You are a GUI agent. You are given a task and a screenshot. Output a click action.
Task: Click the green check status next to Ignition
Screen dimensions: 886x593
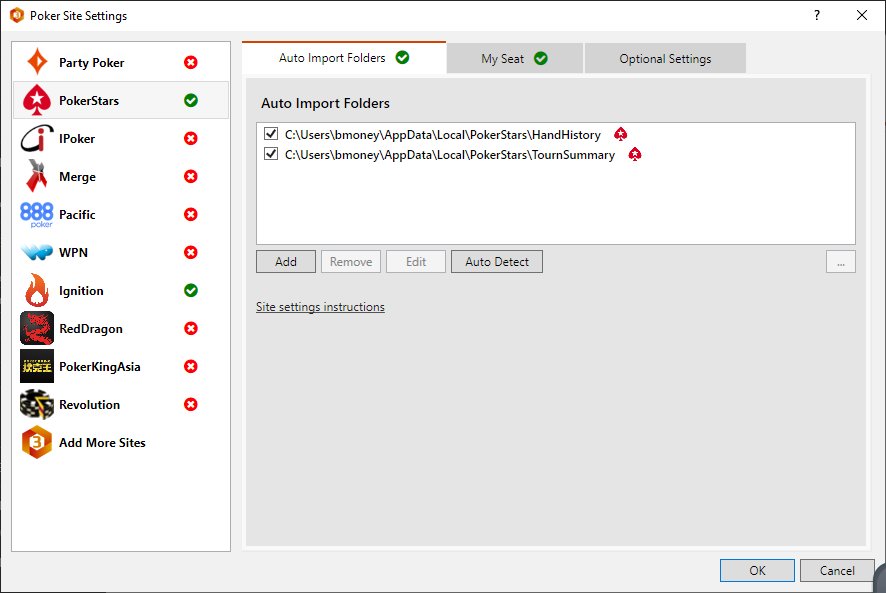(x=191, y=291)
